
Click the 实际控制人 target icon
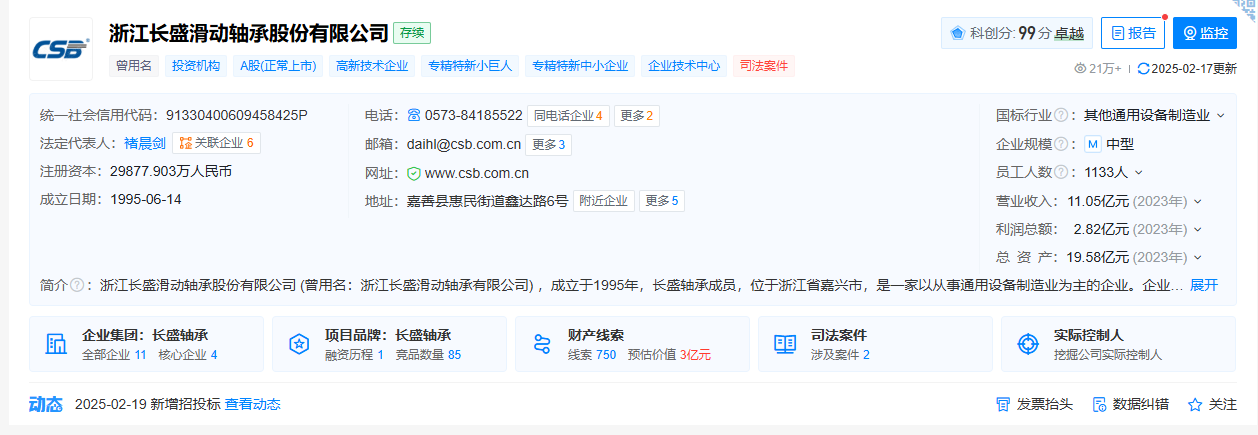1028,344
